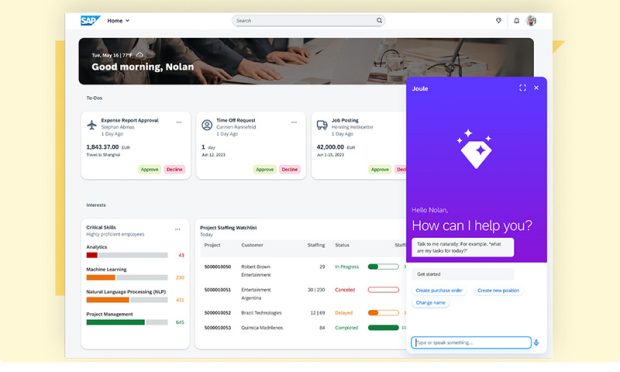Open Critical Skills card overflow menu
Screen dimensions: 620x372
[x=178, y=229]
